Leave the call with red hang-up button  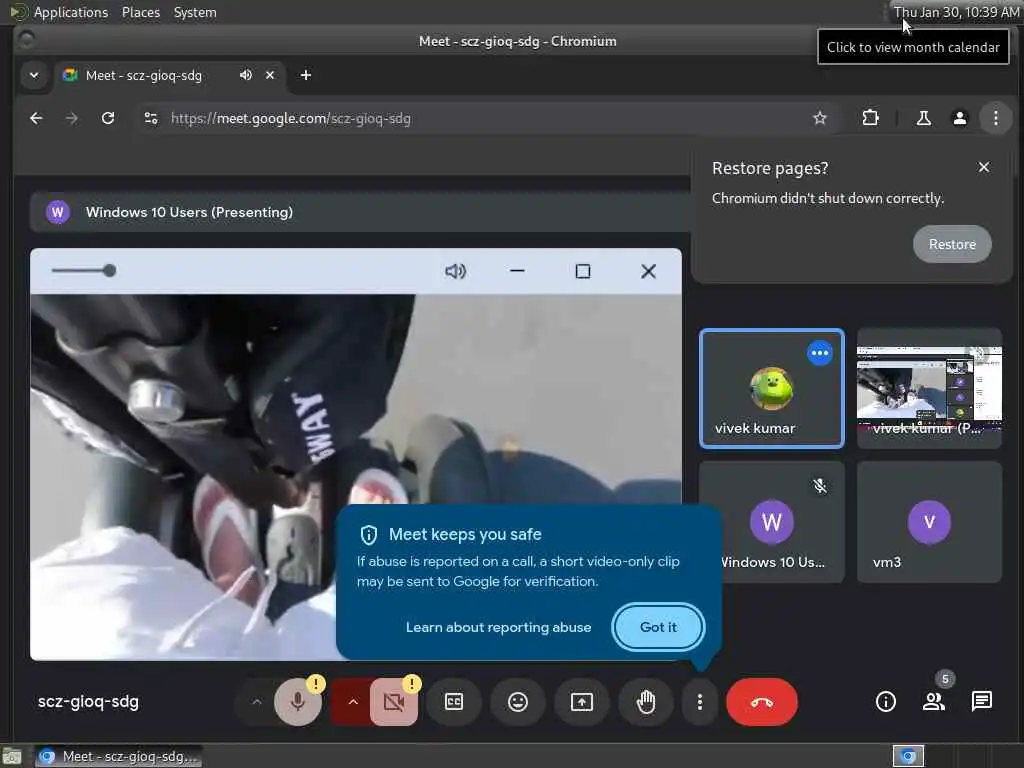pos(762,702)
